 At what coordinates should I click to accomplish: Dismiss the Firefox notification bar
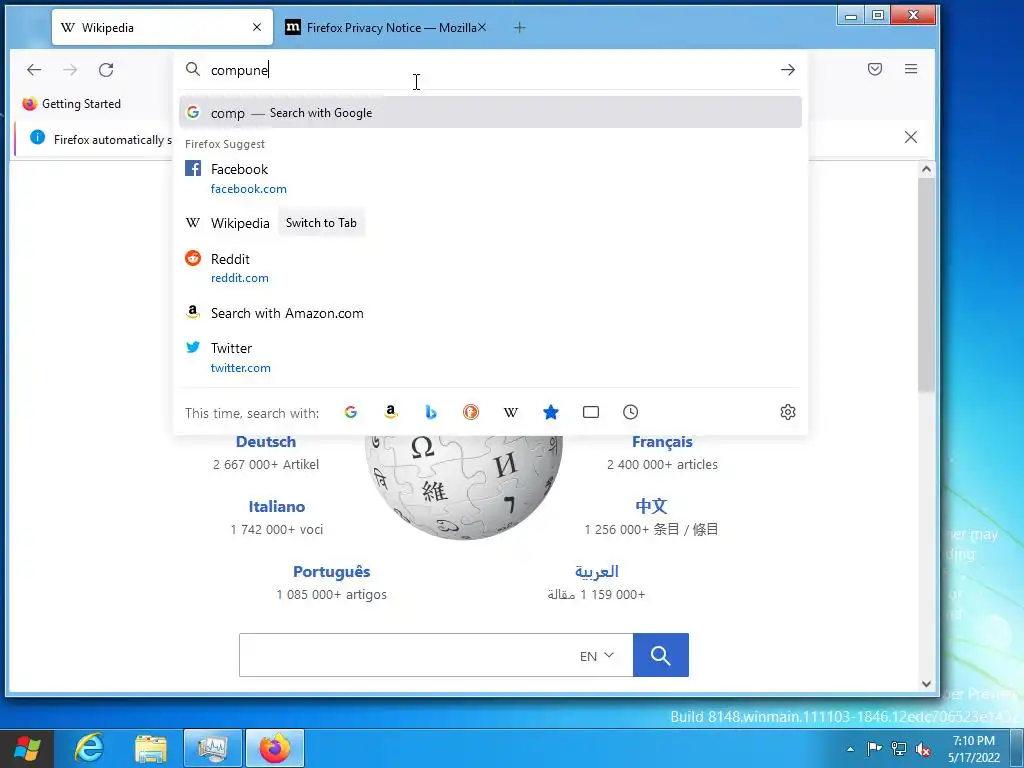tap(910, 137)
